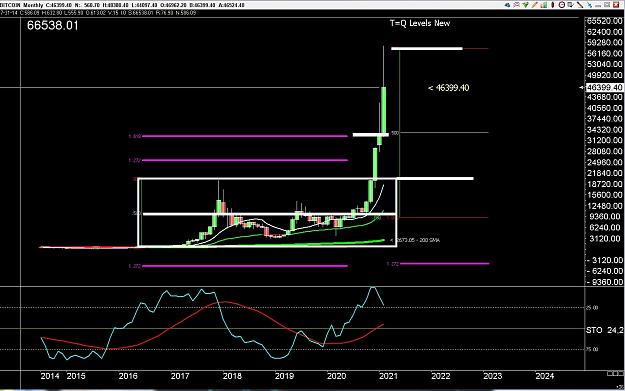Click the 28080.00 price axis label
The width and height of the screenshot is (625, 391).
click(604, 151)
